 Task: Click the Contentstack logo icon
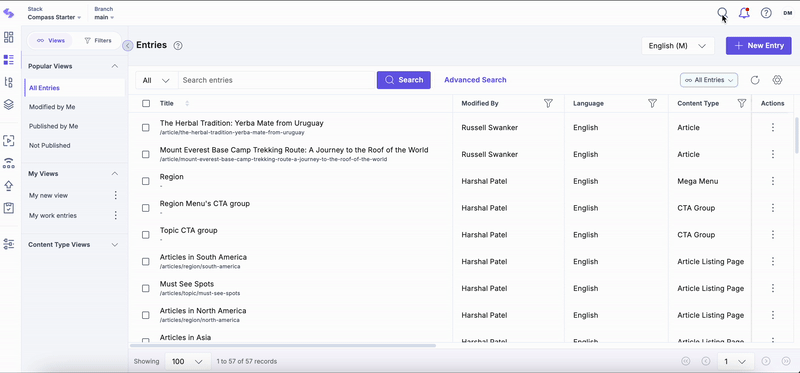pos(9,13)
